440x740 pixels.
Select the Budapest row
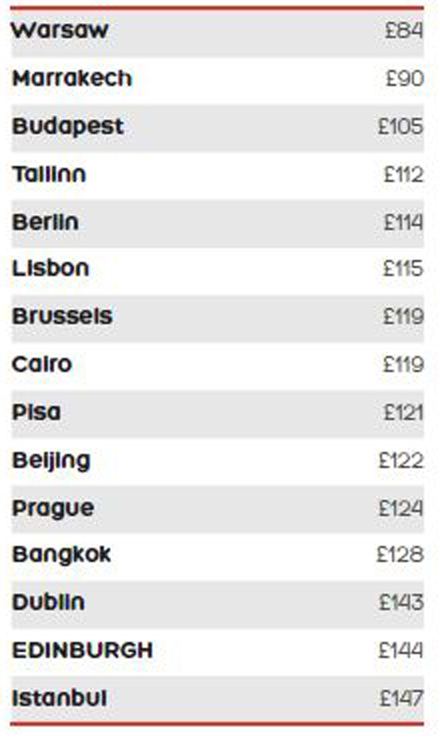pos(218,128)
